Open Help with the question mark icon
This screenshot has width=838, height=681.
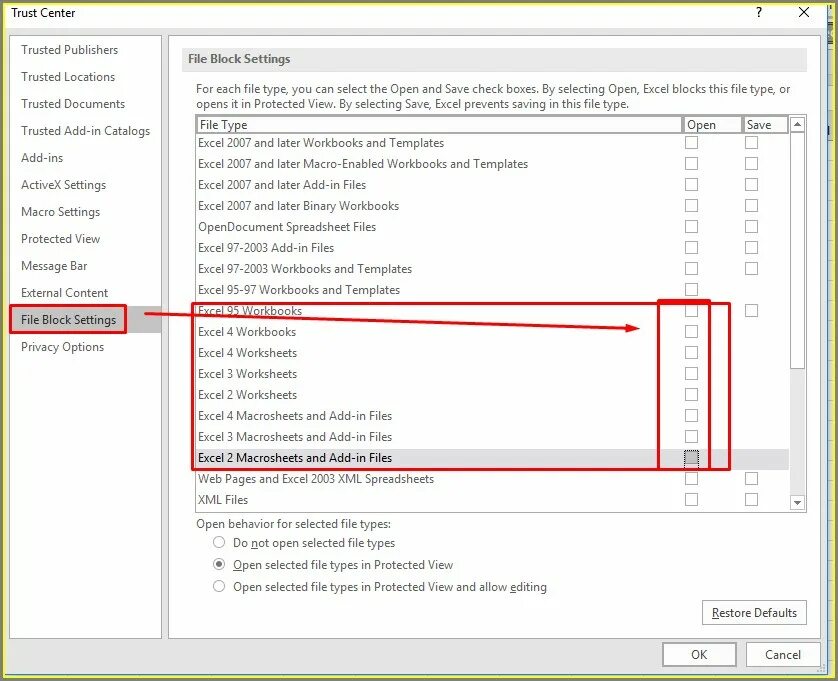tap(759, 13)
